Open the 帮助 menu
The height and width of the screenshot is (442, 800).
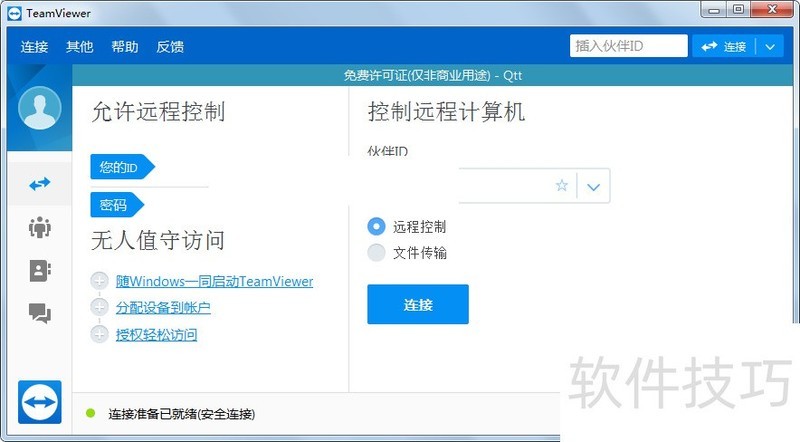pos(125,47)
